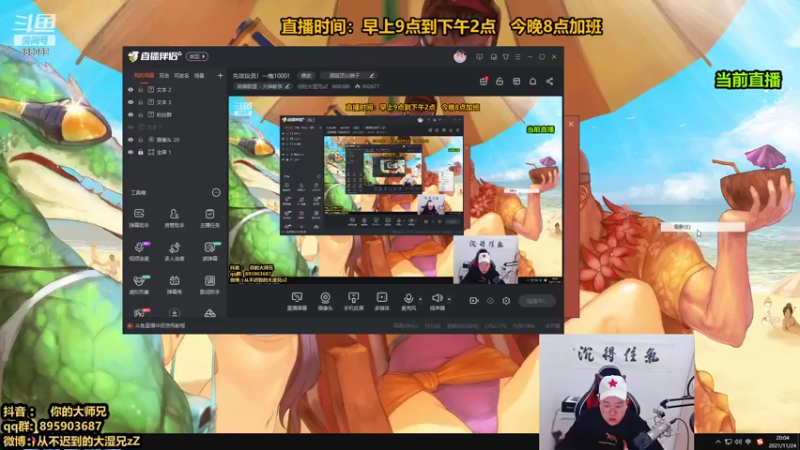
Task: Open the settings gear beside the go-live button
Action: pyautogui.click(x=506, y=301)
